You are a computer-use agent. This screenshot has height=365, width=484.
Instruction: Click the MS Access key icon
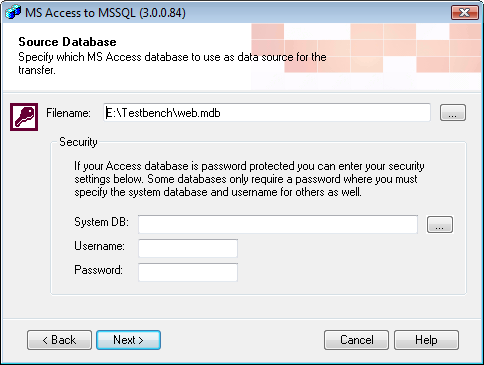24,117
